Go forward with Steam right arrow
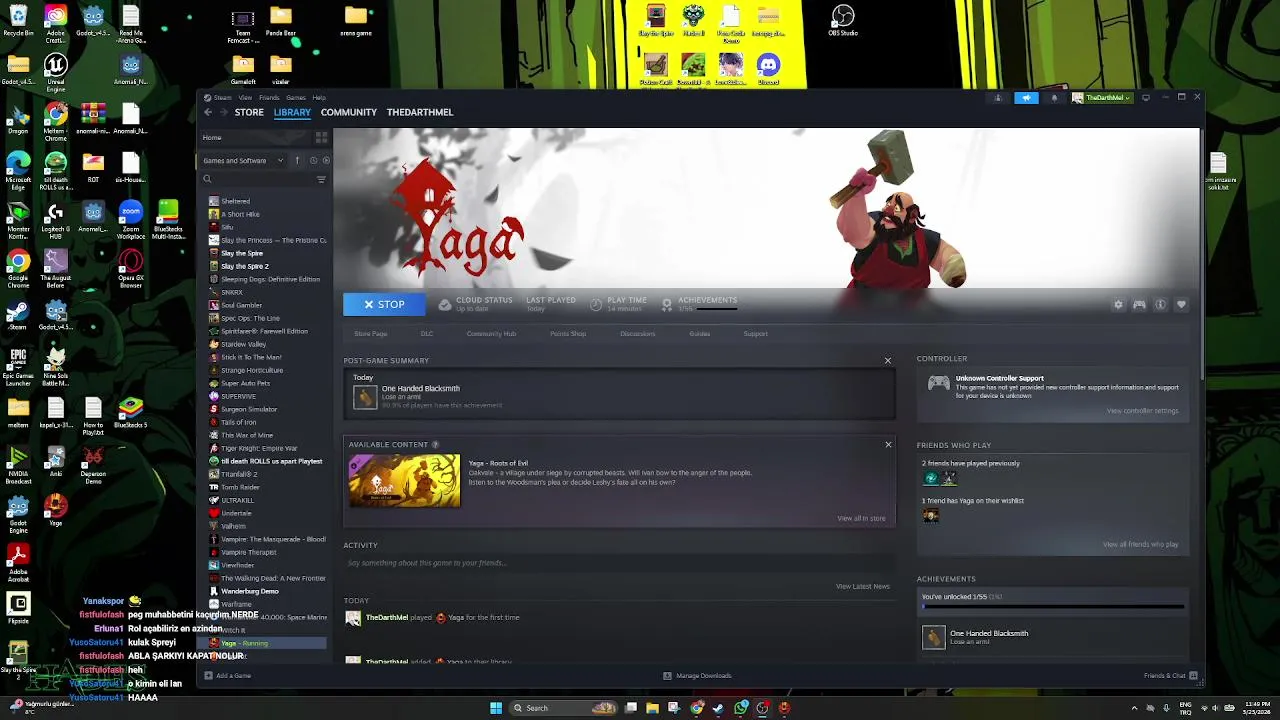The image size is (1280, 720). [x=223, y=112]
